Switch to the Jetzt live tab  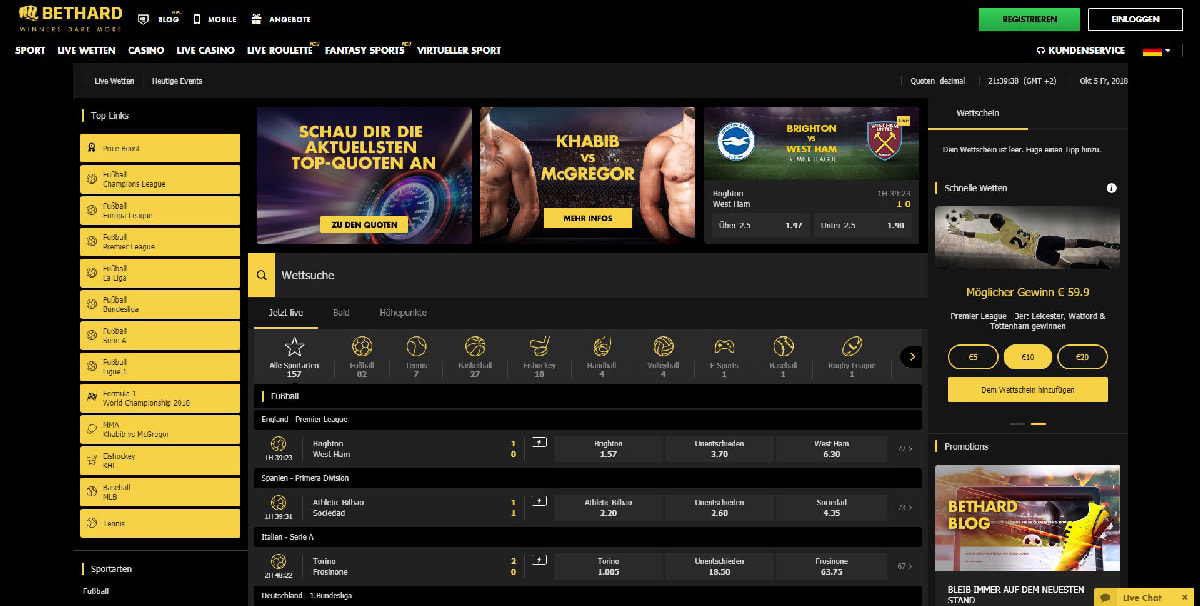pos(285,313)
